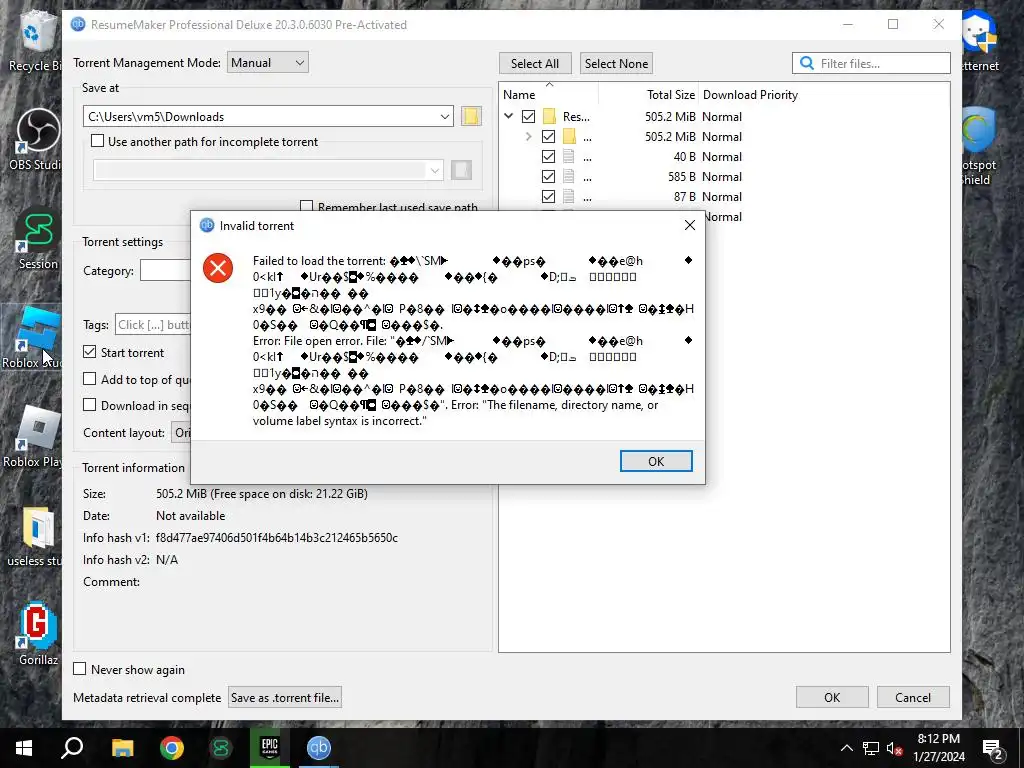Click the Category input field
The height and width of the screenshot is (768, 1024).
click(x=165, y=270)
